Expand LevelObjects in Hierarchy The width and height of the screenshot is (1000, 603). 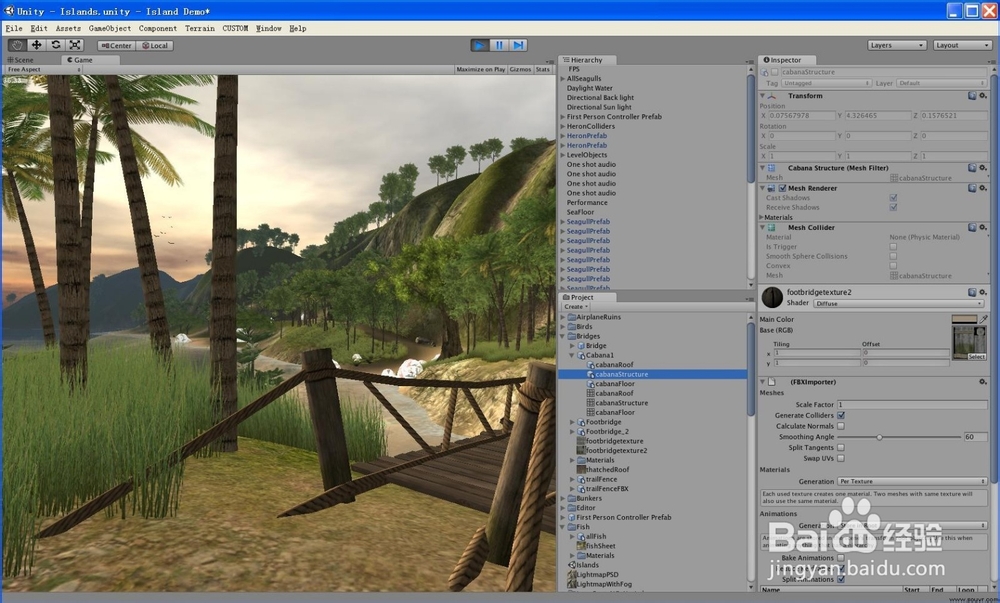click(x=563, y=156)
